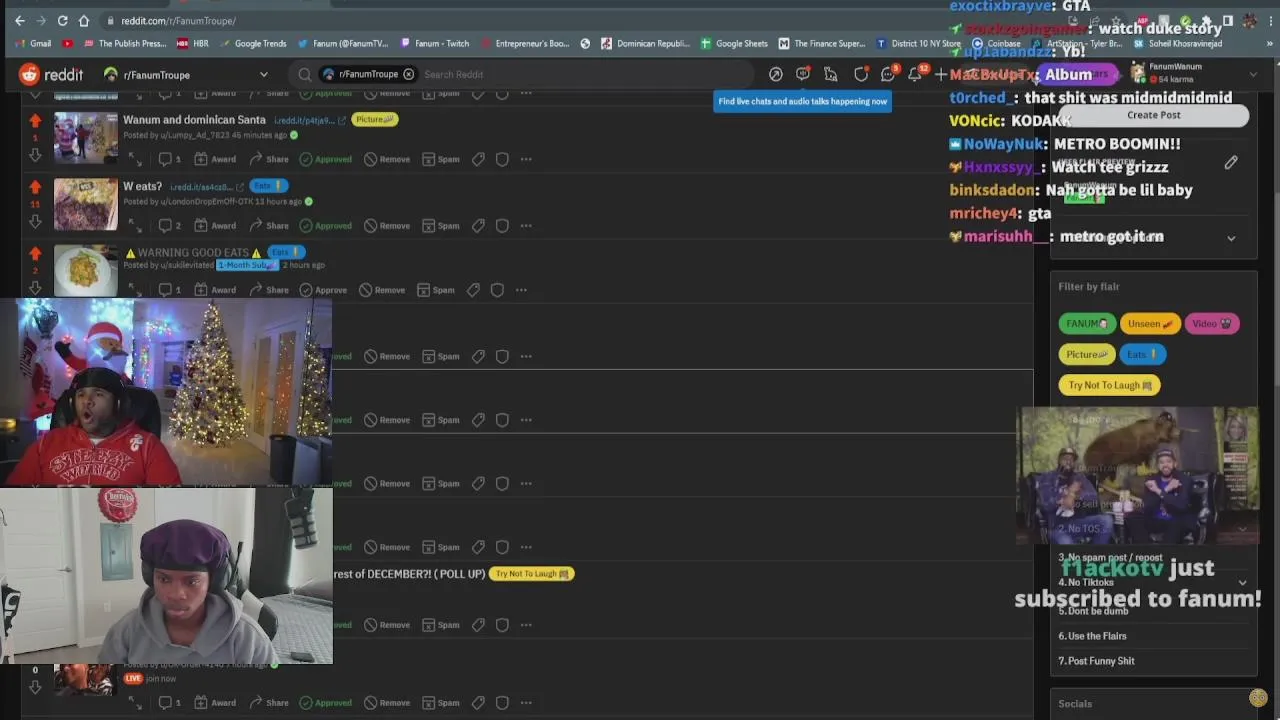The width and height of the screenshot is (1280, 720).
Task: Click flair tag icon on WARNING GOOD EATS post
Action: [473, 290]
